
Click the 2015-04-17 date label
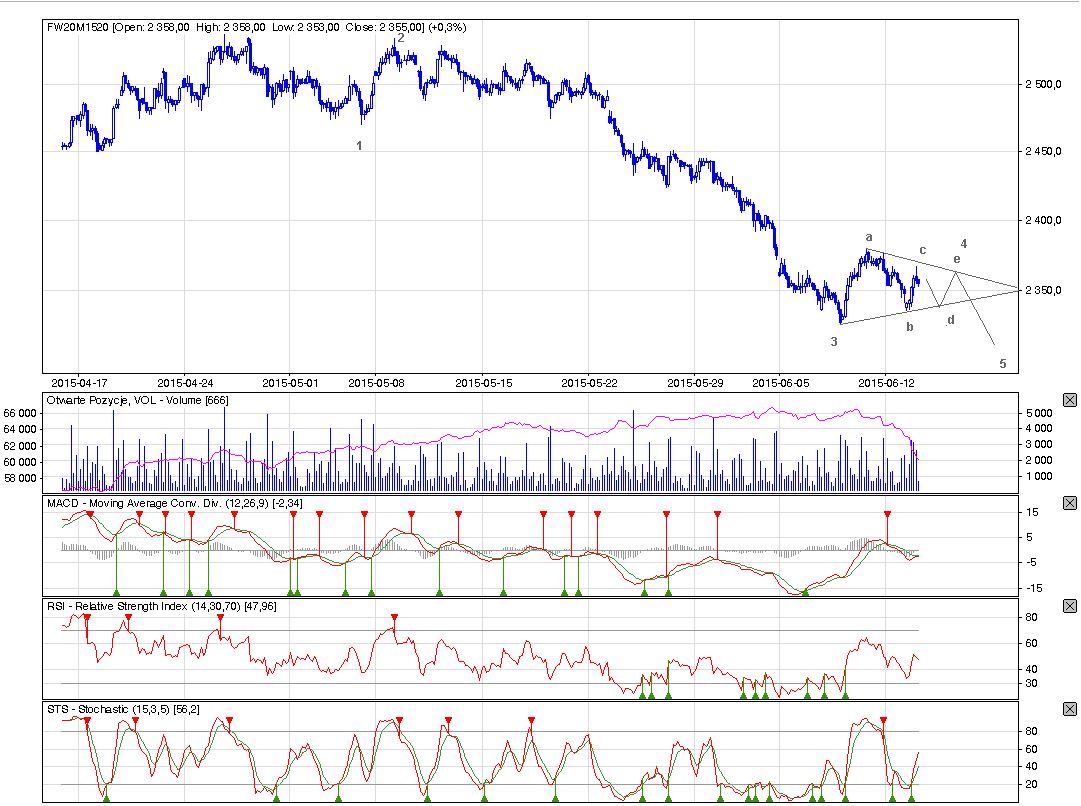click(x=79, y=383)
